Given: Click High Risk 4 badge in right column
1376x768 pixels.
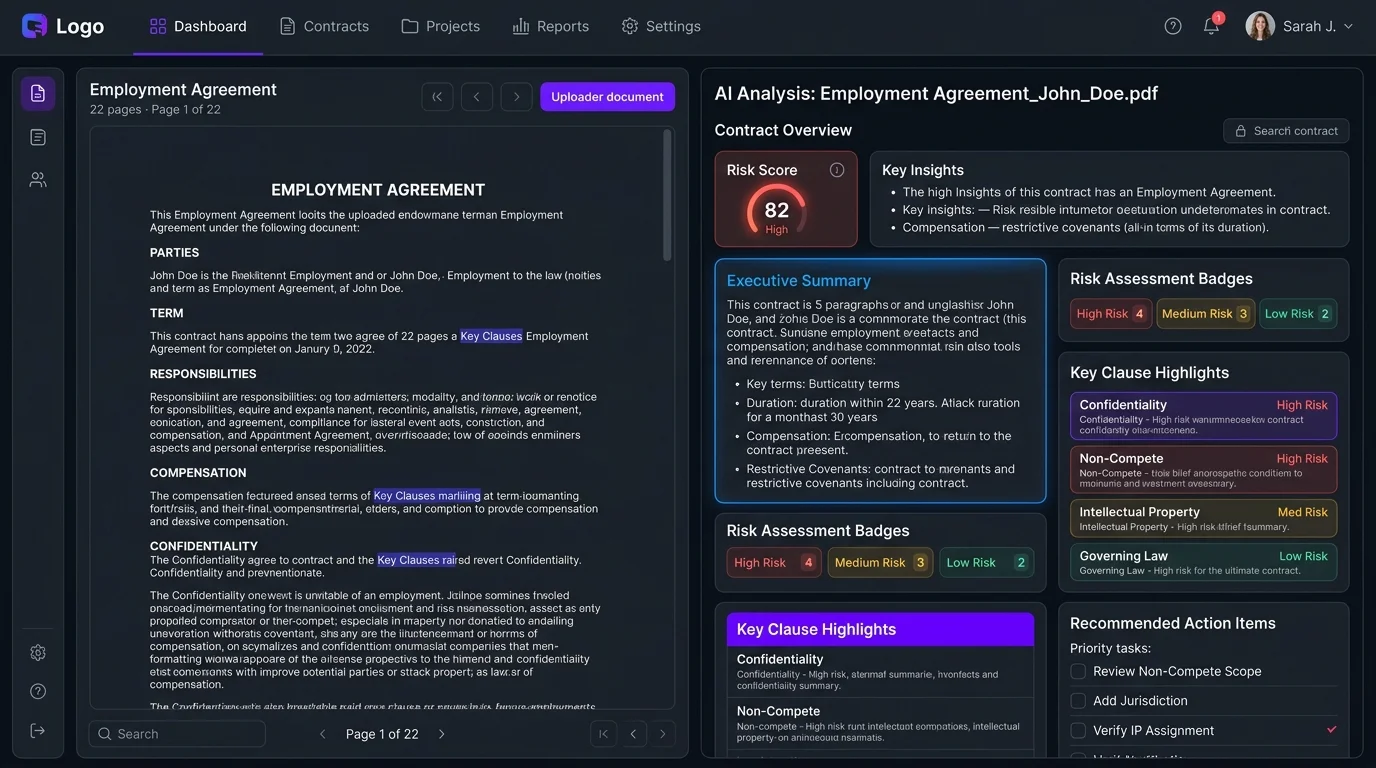Looking at the screenshot, I should tap(1111, 313).
